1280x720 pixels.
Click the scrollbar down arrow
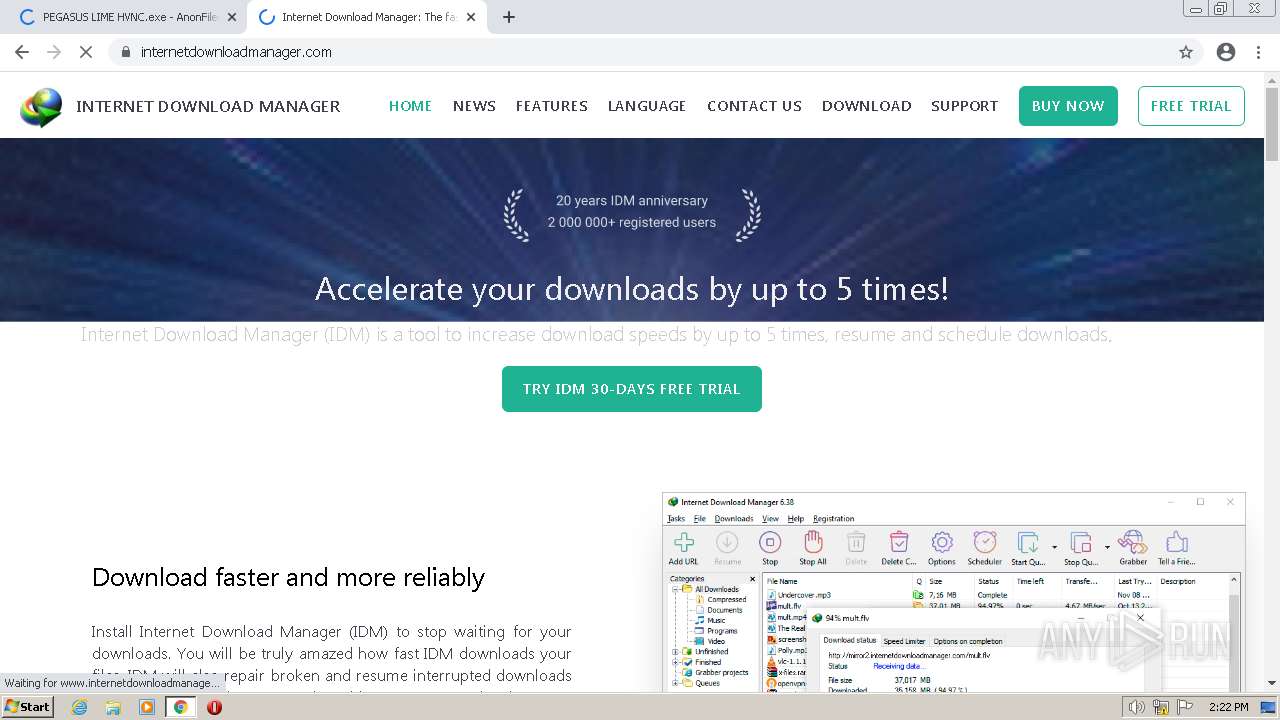click(x=1272, y=683)
